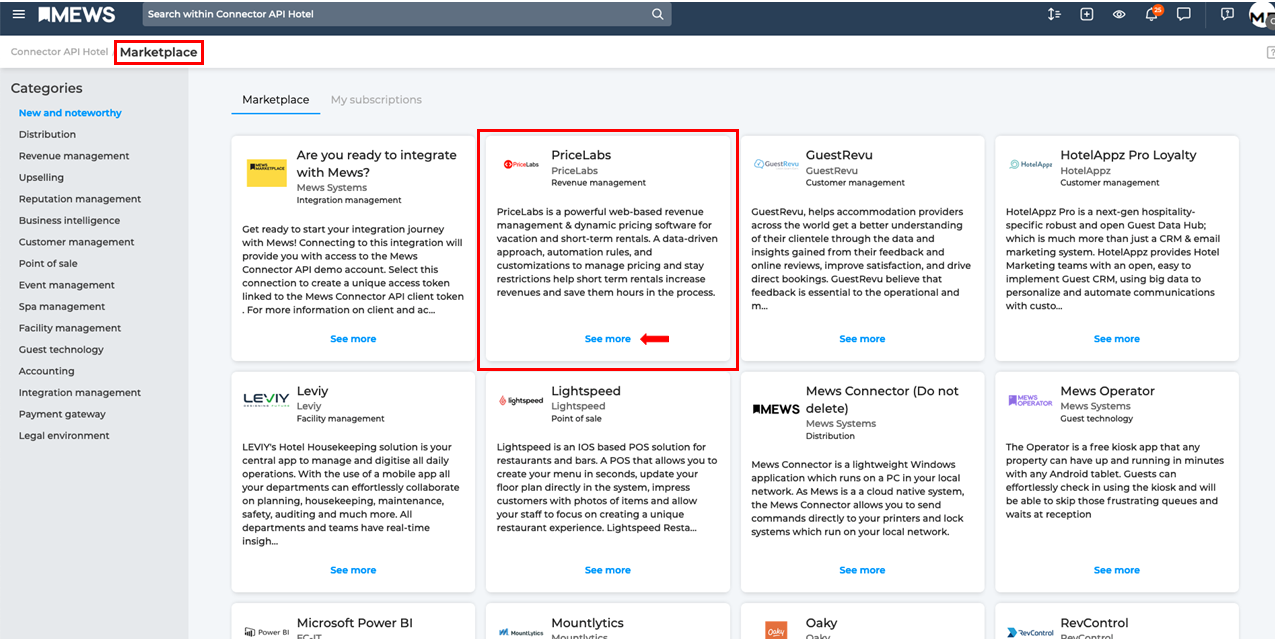
Task: Click the plus-in-square add icon
Action: pos(1087,14)
